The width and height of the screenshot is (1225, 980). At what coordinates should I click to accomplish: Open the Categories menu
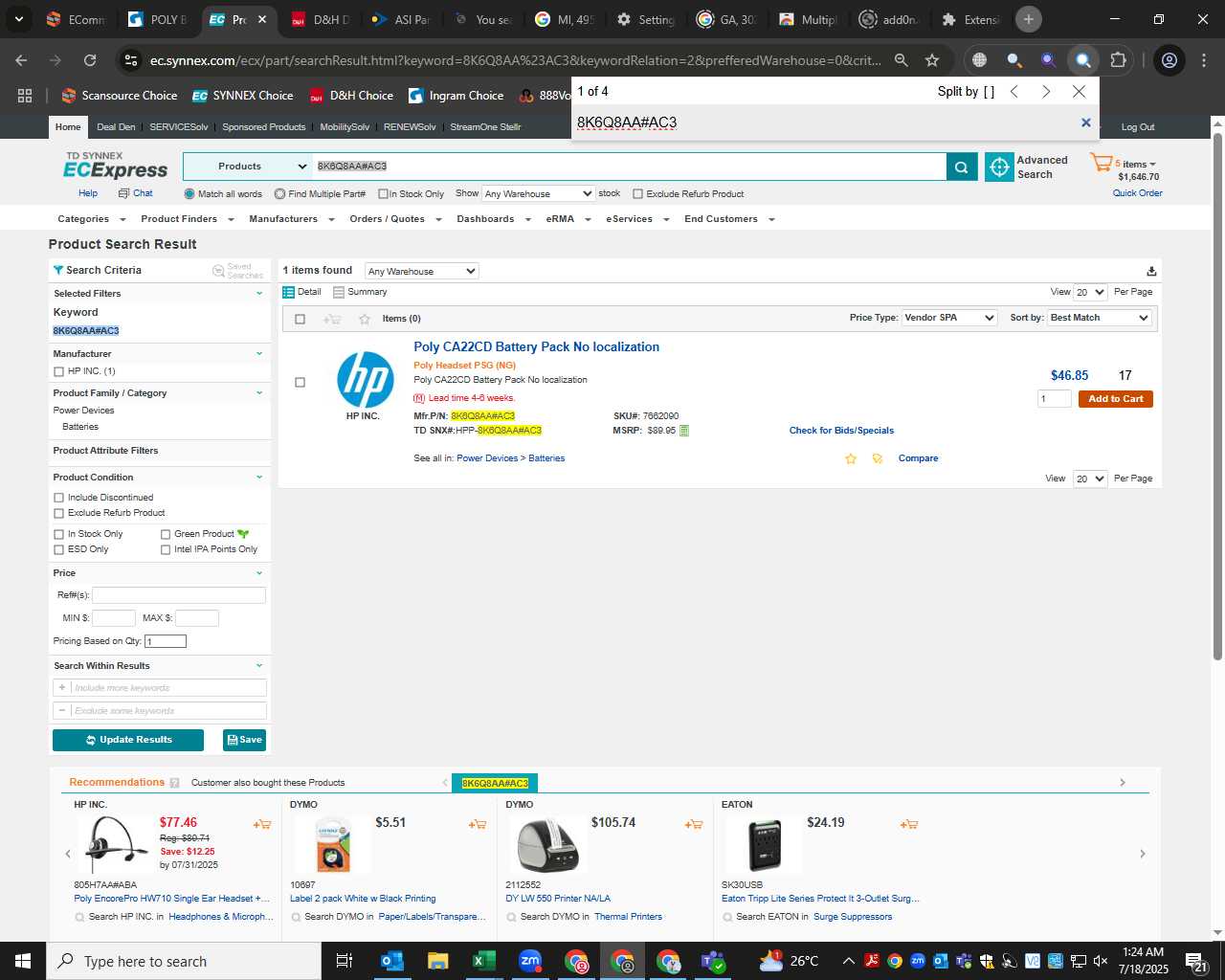90,219
